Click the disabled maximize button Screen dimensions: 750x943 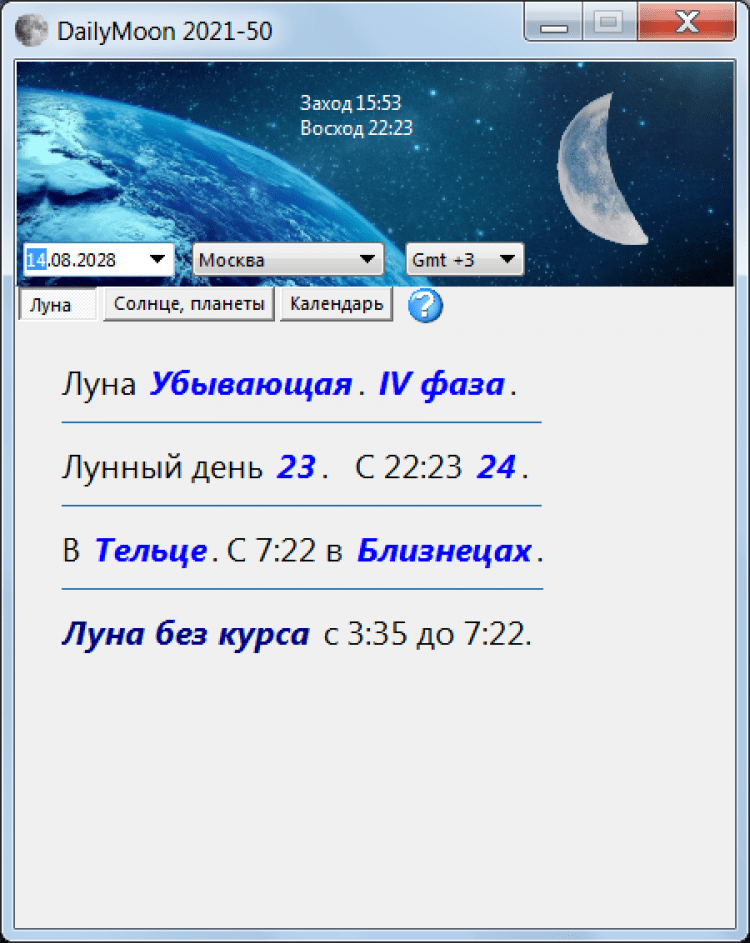click(x=609, y=22)
